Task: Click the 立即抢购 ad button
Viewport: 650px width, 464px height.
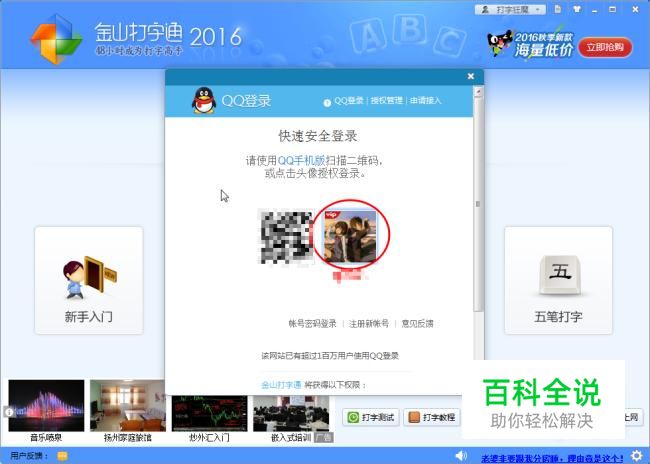Action: (x=605, y=47)
